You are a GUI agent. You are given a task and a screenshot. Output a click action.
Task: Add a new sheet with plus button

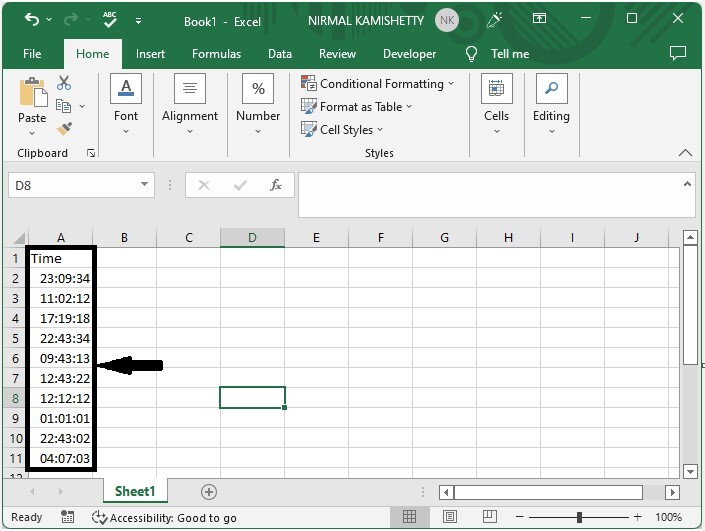click(209, 492)
